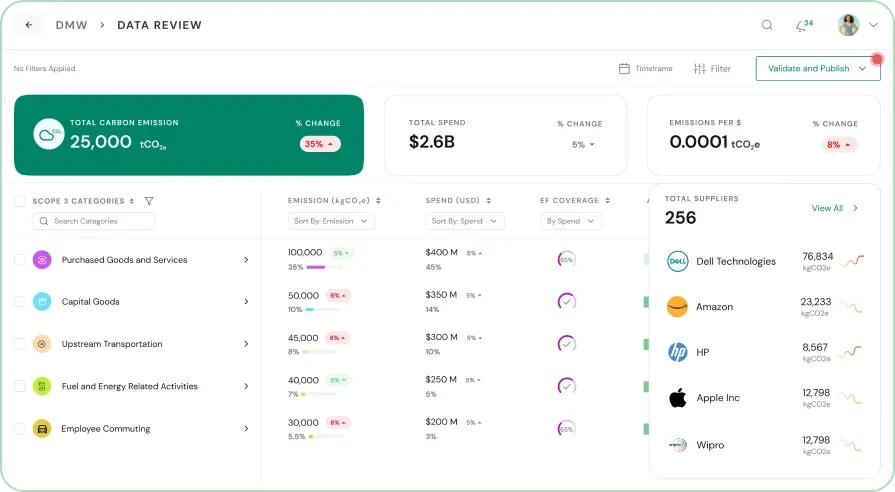This screenshot has width=895, height=492.
Task: Click the 6% badge beside 45,000
Action: click(x=337, y=338)
